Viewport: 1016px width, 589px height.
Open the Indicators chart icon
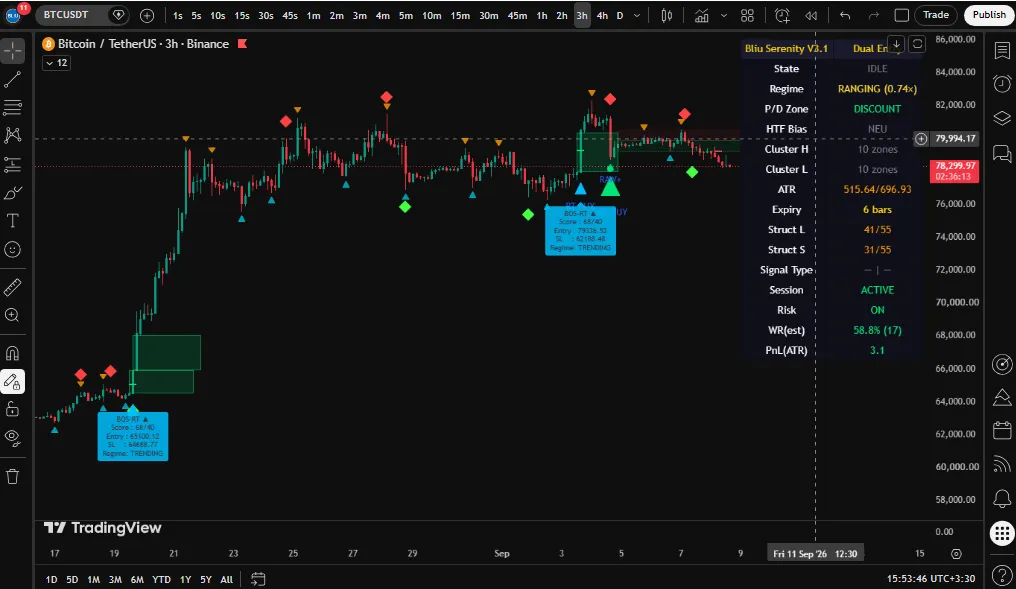702,15
